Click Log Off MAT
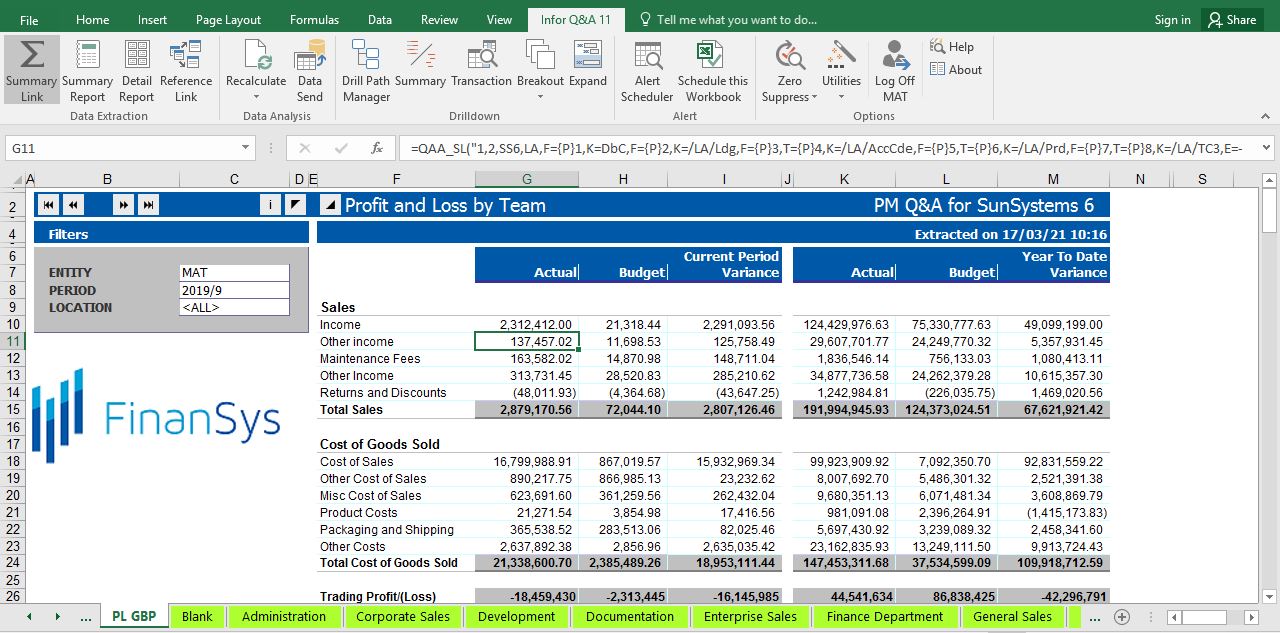The width and height of the screenshot is (1280, 633). [895, 71]
